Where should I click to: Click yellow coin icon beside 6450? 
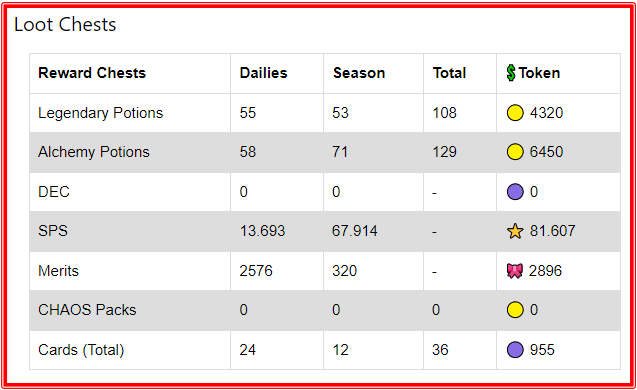[515, 152]
